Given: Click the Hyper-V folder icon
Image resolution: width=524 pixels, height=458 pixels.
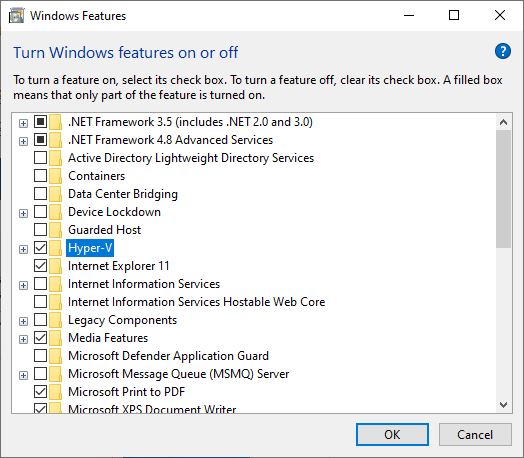Looking at the screenshot, I should (x=56, y=248).
